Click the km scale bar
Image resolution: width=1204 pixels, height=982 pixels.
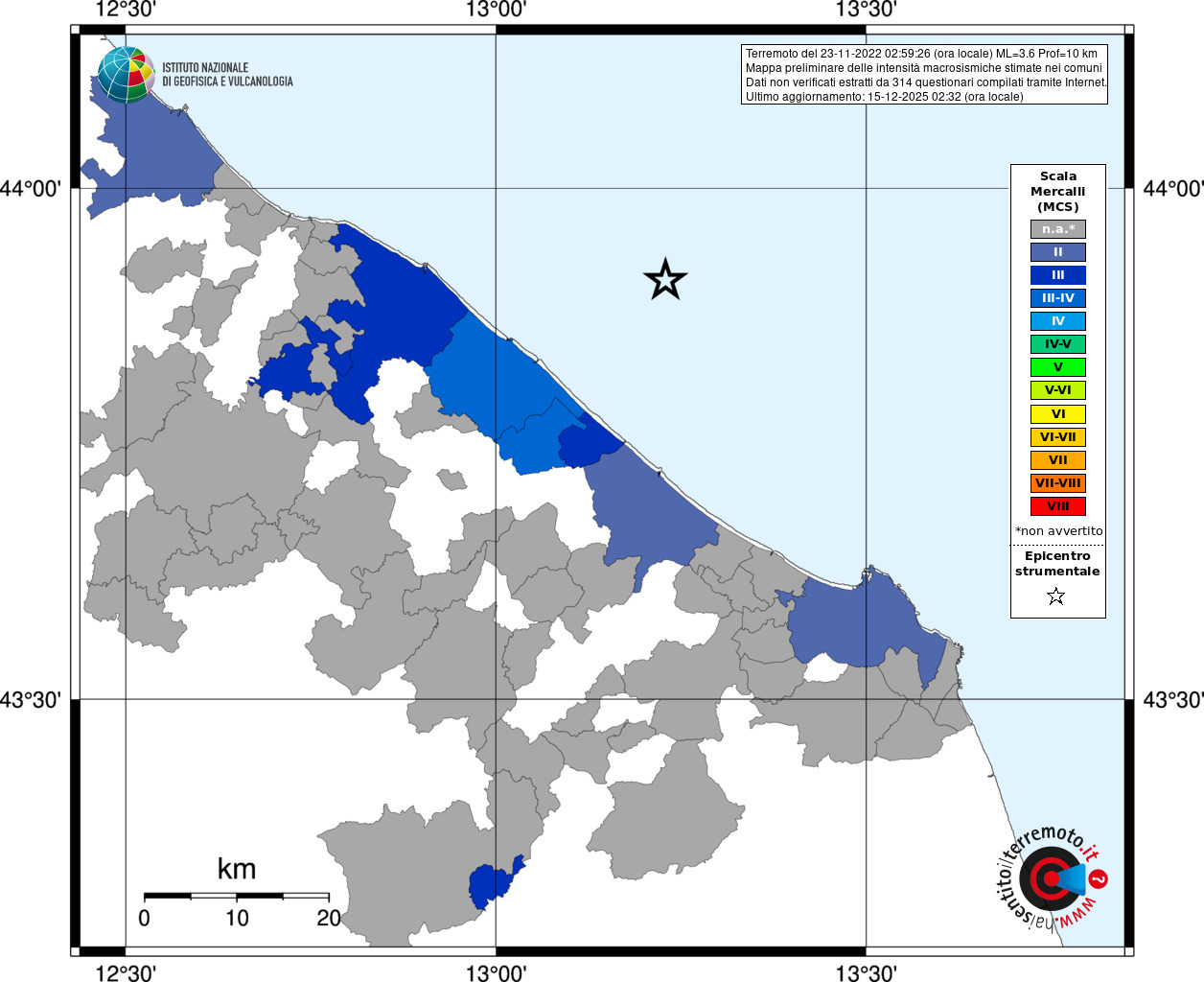pyautogui.click(x=237, y=896)
